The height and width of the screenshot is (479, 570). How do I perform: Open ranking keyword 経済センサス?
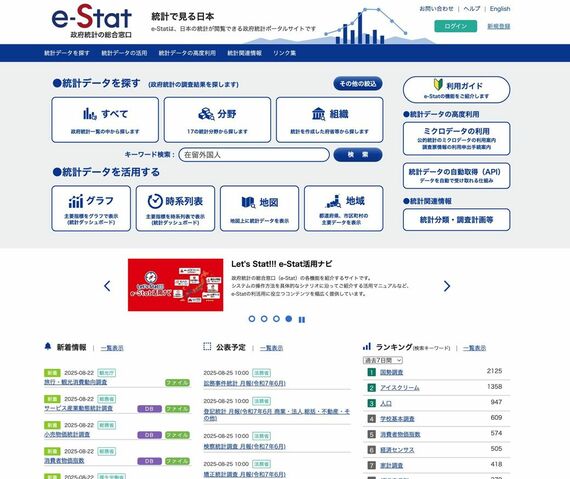397,450
